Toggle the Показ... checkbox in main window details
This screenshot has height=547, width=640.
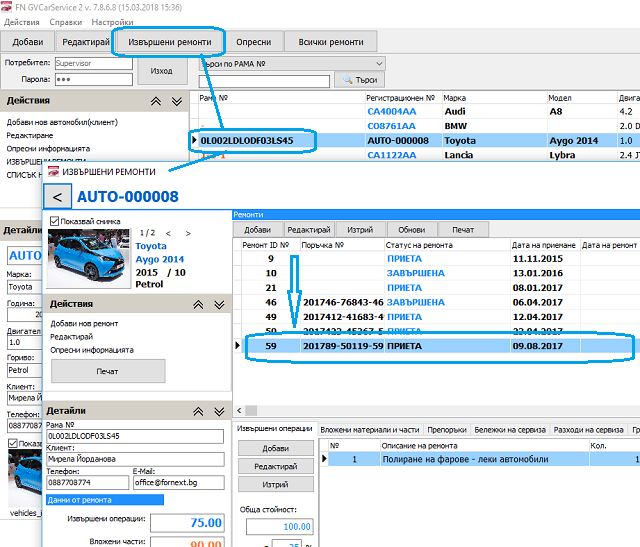coord(13,443)
